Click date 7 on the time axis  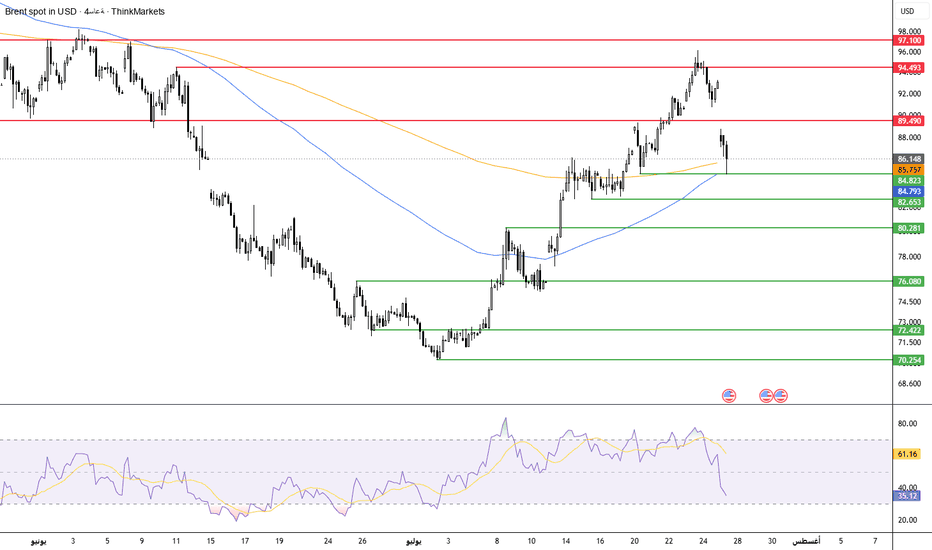tap(875, 541)
